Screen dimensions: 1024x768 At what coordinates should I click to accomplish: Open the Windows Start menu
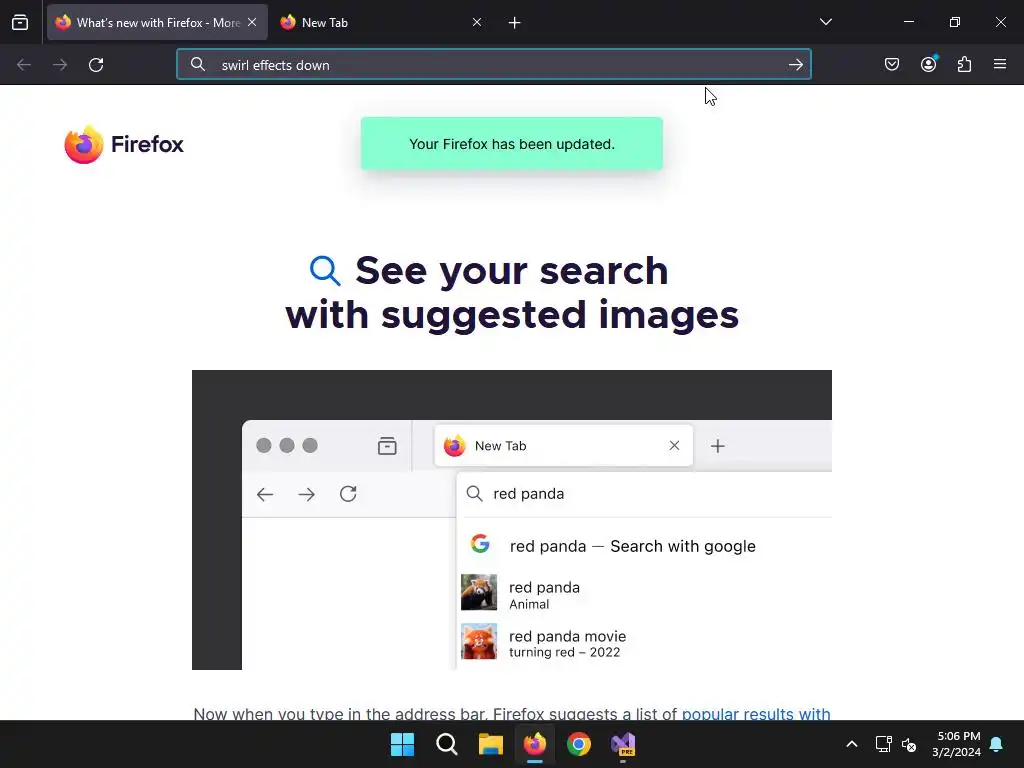(402, 744)
